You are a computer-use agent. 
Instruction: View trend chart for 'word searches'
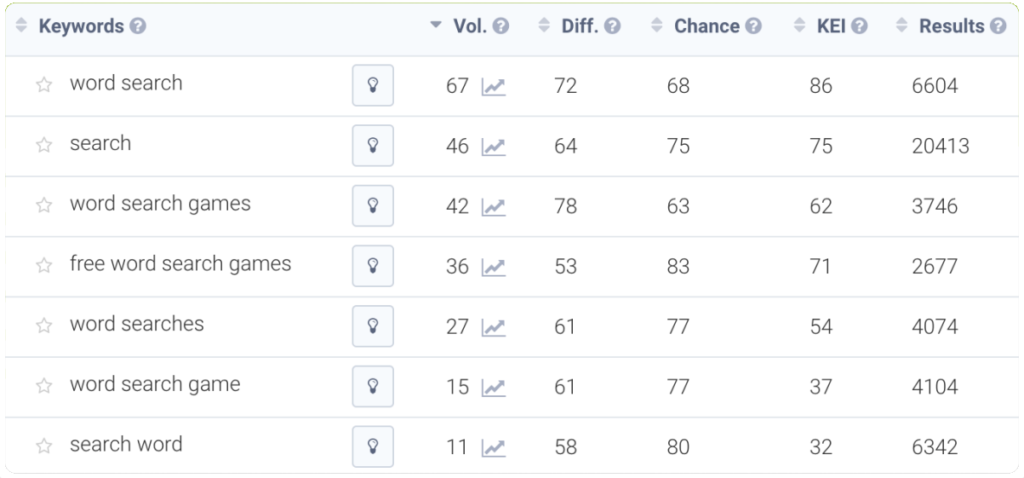point(493,327)
